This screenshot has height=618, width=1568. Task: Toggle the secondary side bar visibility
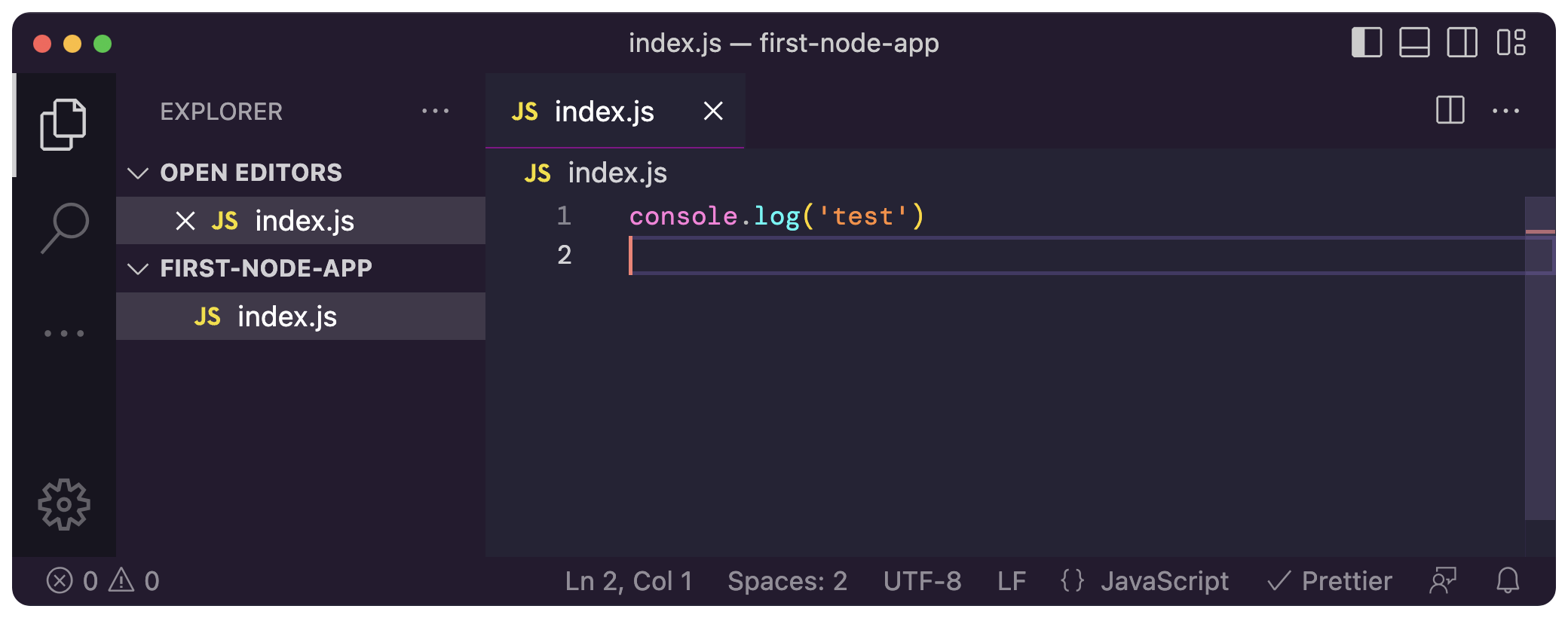click(x=1462, y=43)
